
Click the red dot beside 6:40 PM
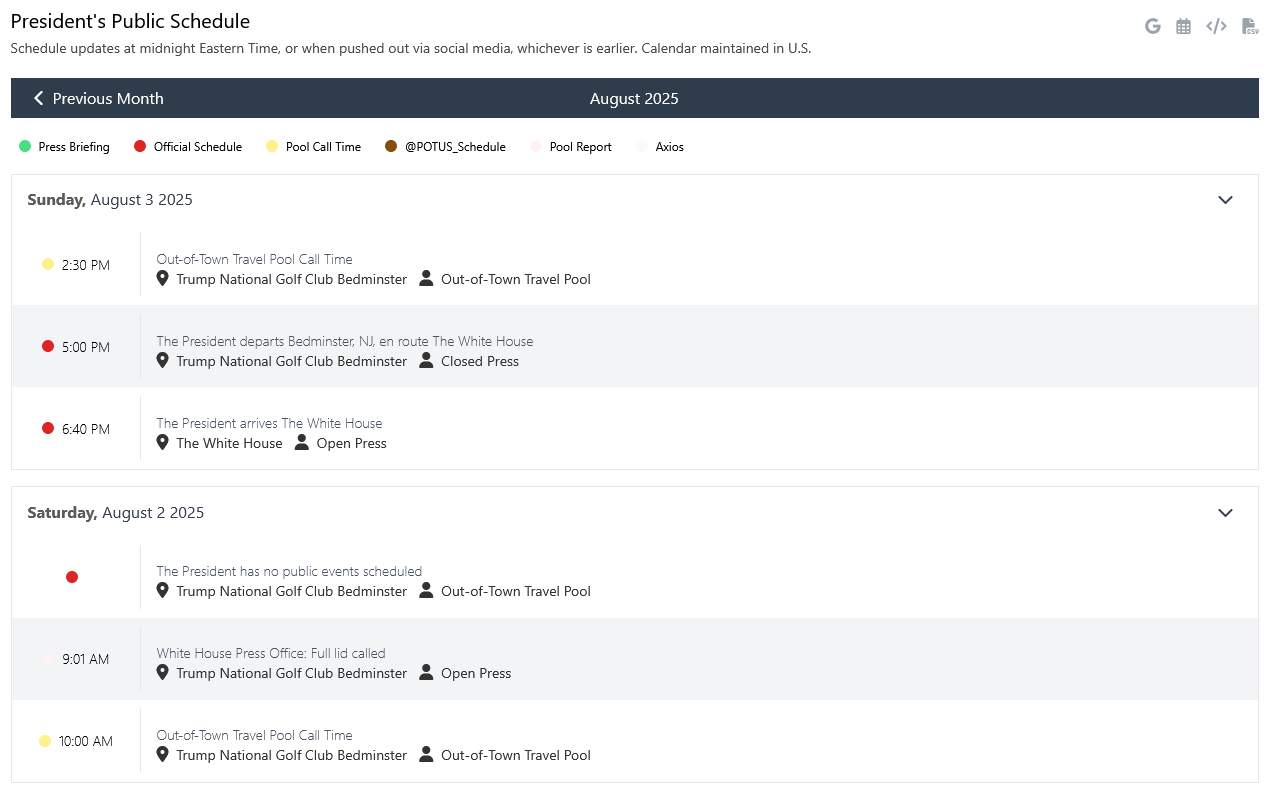47,428
